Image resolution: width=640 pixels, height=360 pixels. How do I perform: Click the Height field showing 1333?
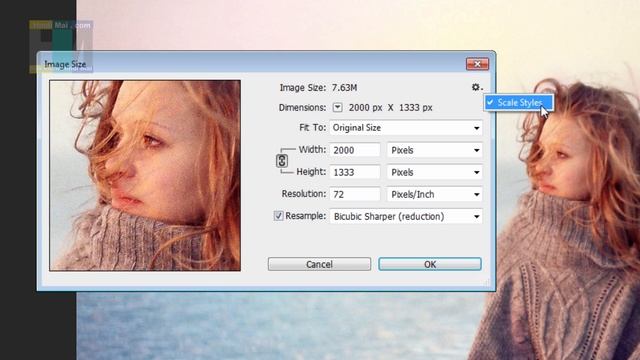pyautogui.click(x=355, y=172)
